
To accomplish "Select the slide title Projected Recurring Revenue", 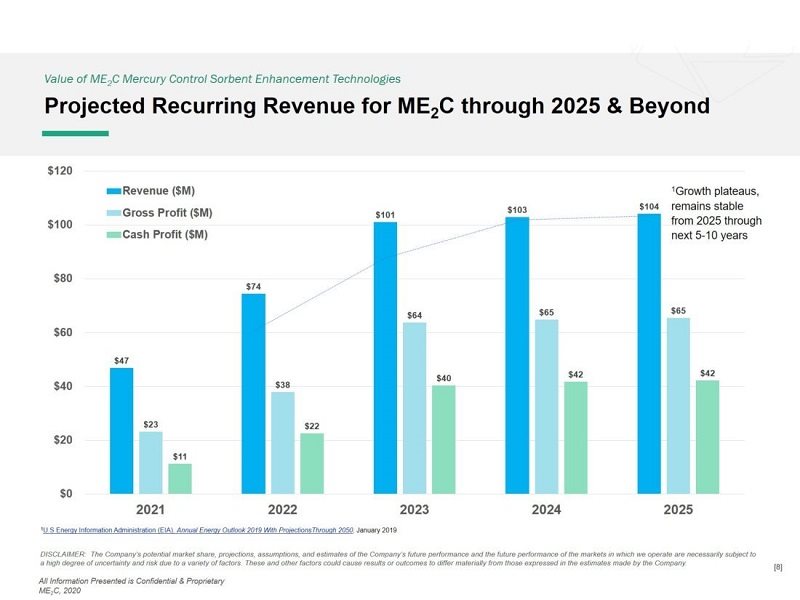I will [x=375, y=106].
